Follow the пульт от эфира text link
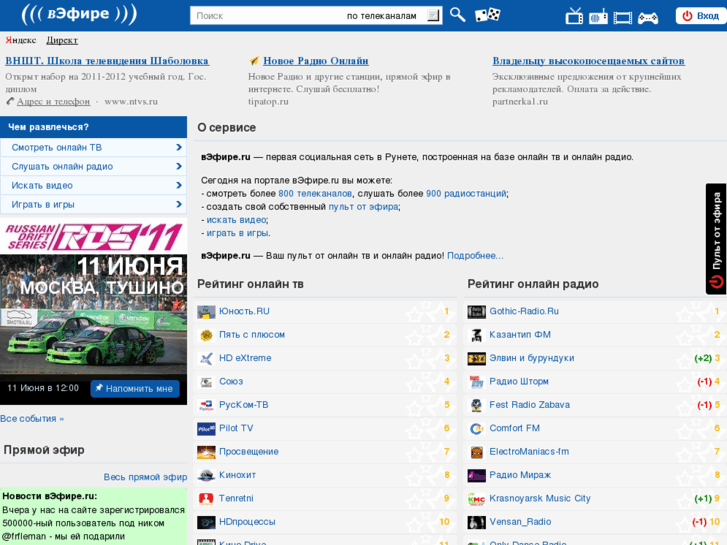Screen dimensions: 727x545 pos(363,207)
